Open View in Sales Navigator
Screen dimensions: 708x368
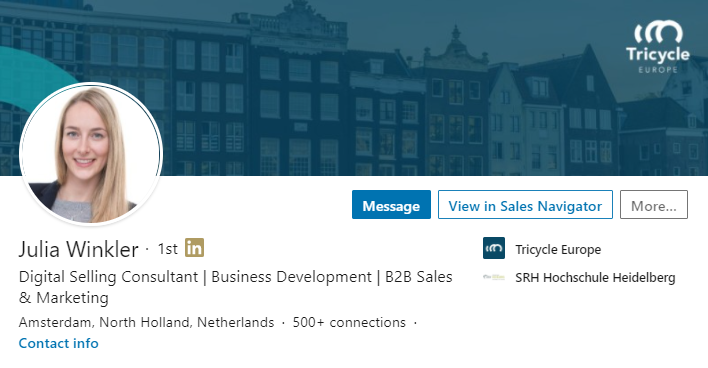click(x=525, y=205)
